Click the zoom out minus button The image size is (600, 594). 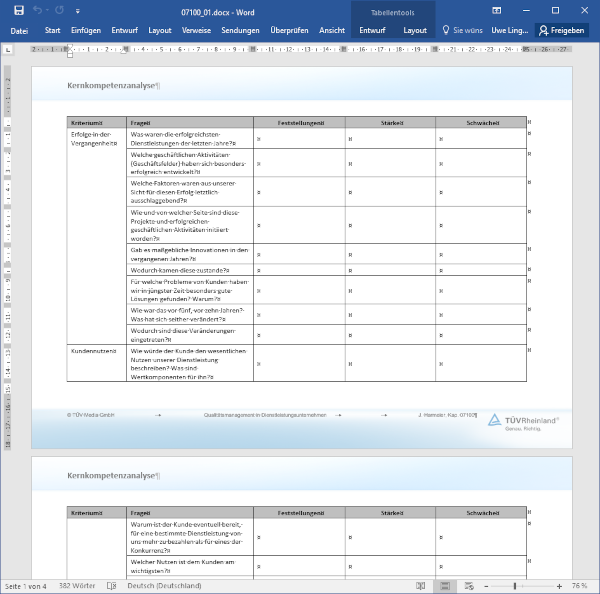point(484,586)
